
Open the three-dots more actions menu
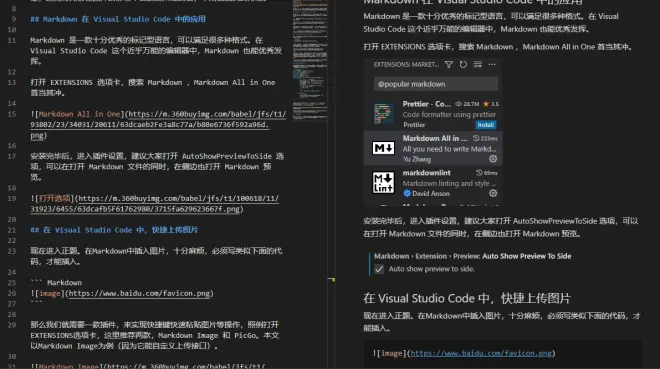click(492, 64)
